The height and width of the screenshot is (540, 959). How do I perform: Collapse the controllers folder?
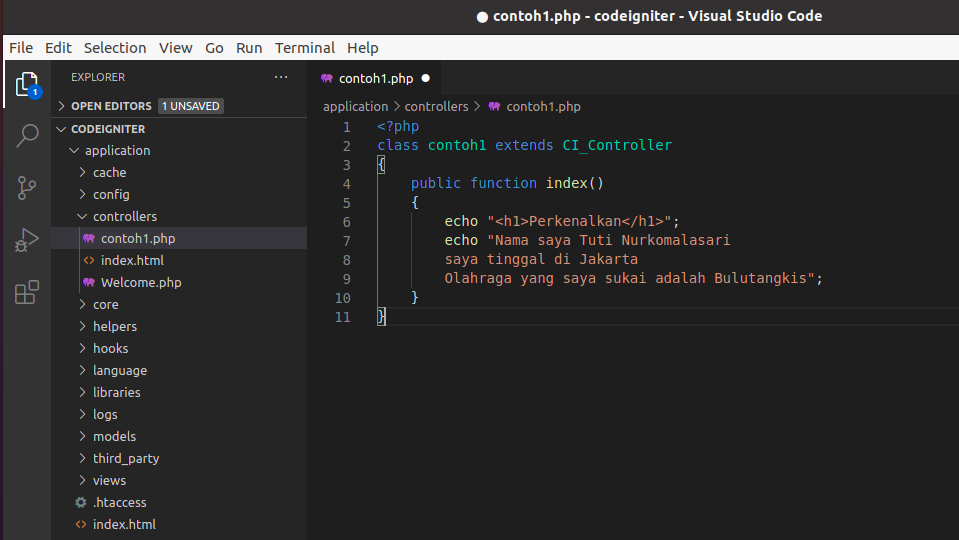pos(83,216)
